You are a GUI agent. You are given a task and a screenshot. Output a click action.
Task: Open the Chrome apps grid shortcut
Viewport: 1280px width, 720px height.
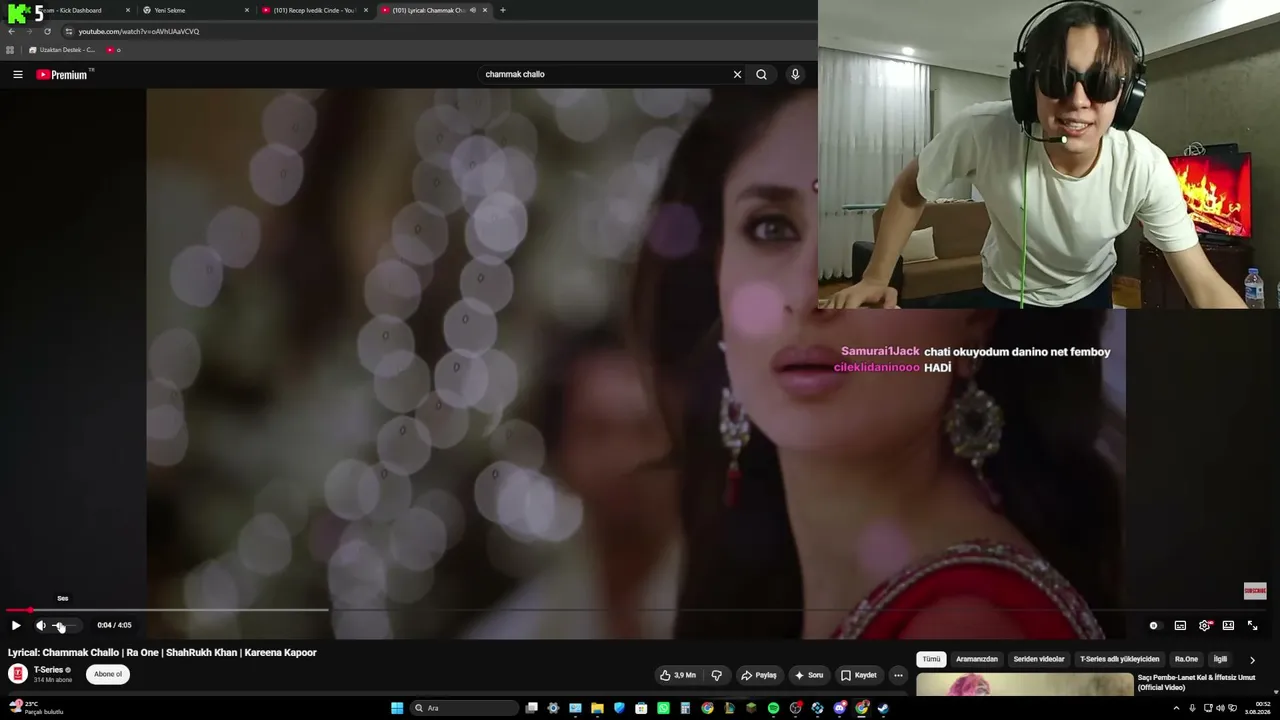[11, 50]
